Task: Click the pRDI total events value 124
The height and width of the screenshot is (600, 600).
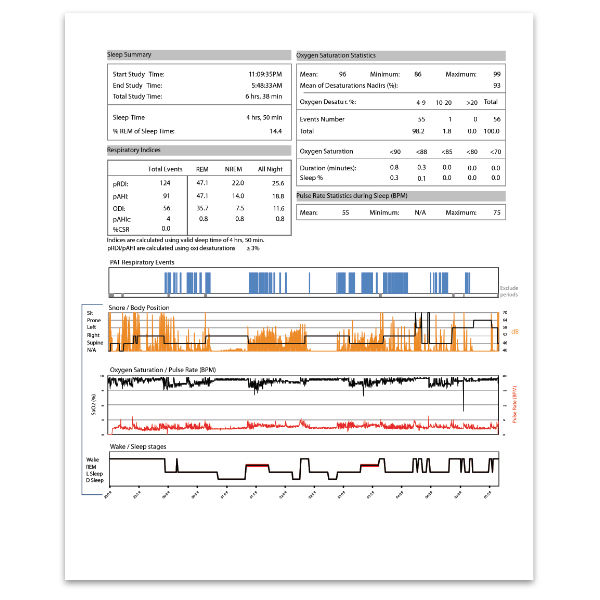Action: (x=165, y=183)
